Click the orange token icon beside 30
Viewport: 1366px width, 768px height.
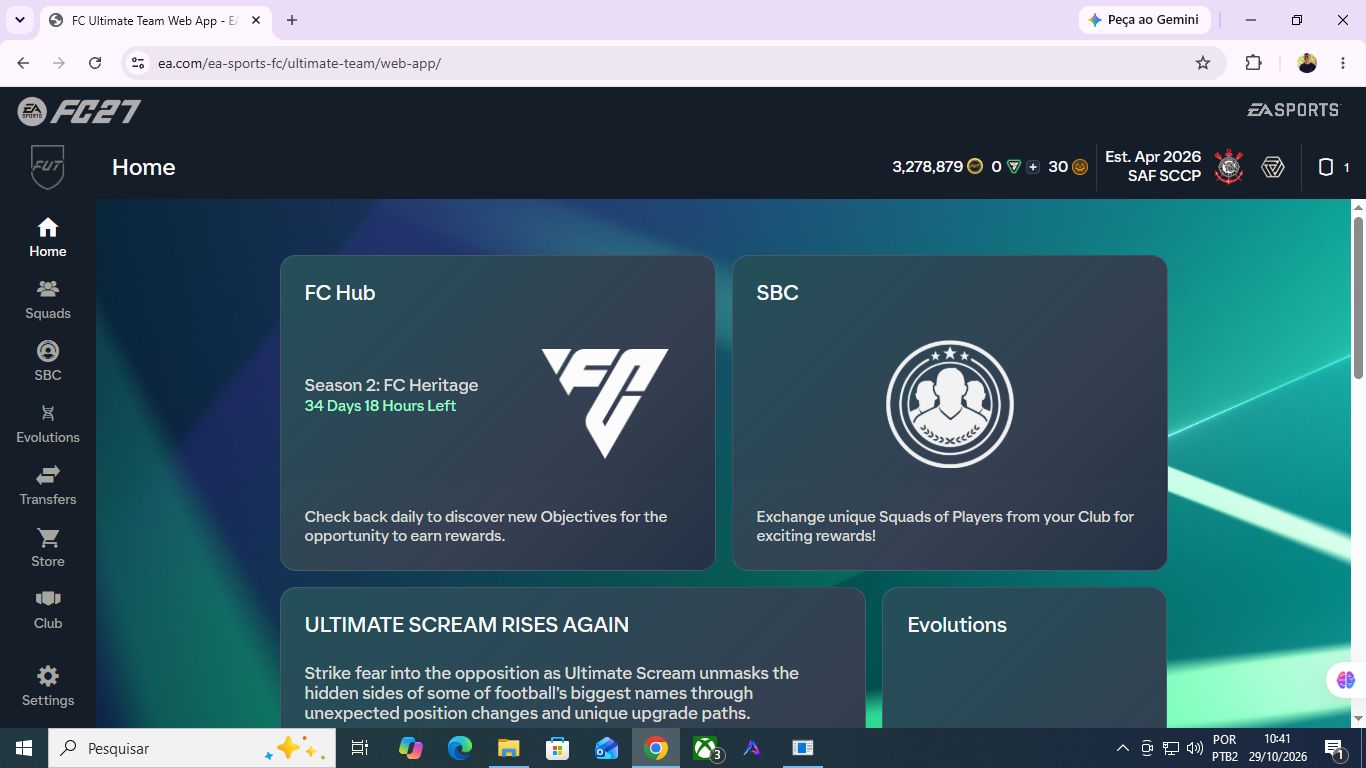pyautogui.click(x=1080, y=167)
